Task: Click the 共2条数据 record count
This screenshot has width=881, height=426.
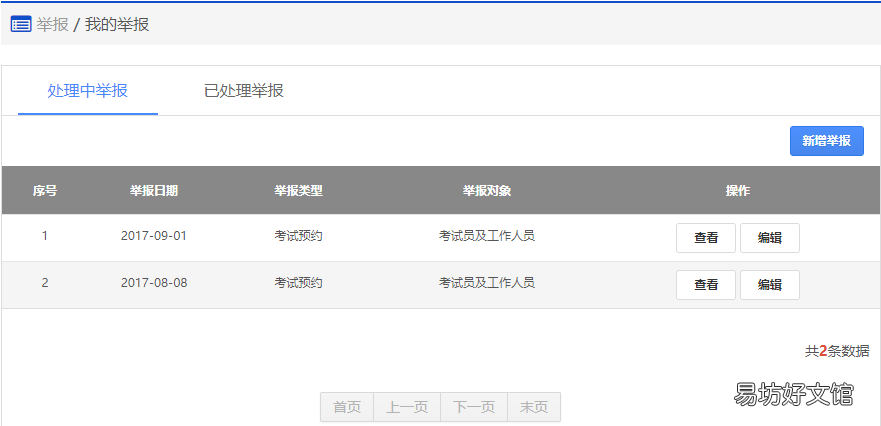Action: click(837, 352)
